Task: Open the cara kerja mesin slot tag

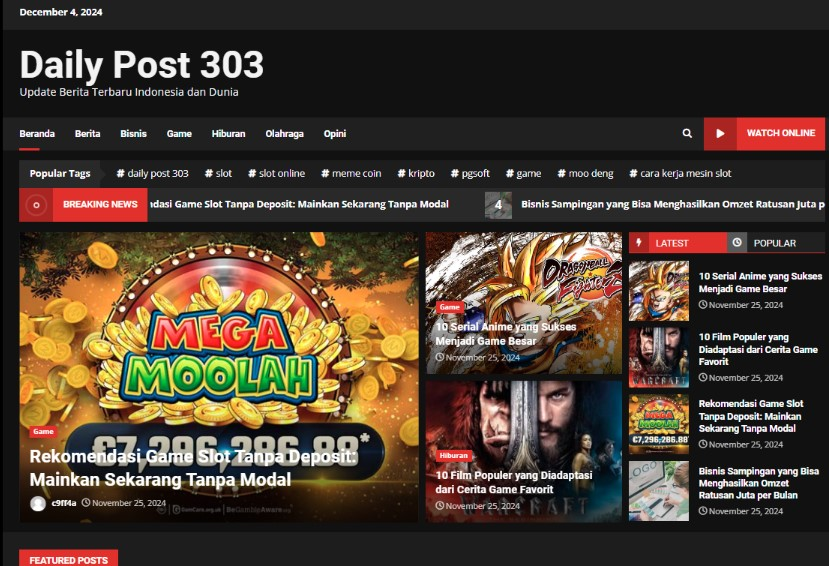Action: (x=680, y=173)
